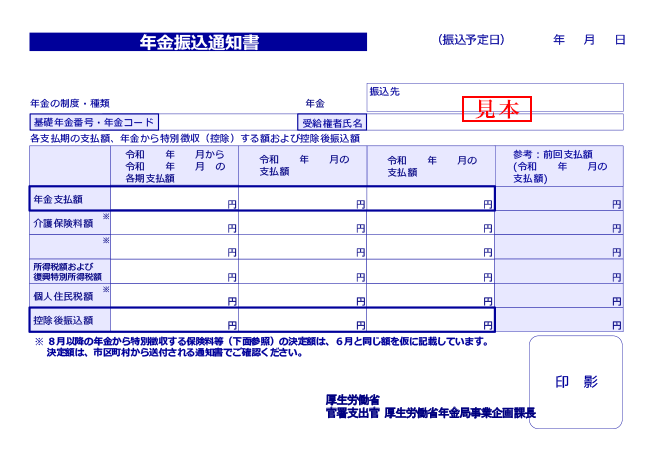Click the 所得税額および復興特別所得税額 row header
The width and height of the screenshot is (650, 460).
70,271
